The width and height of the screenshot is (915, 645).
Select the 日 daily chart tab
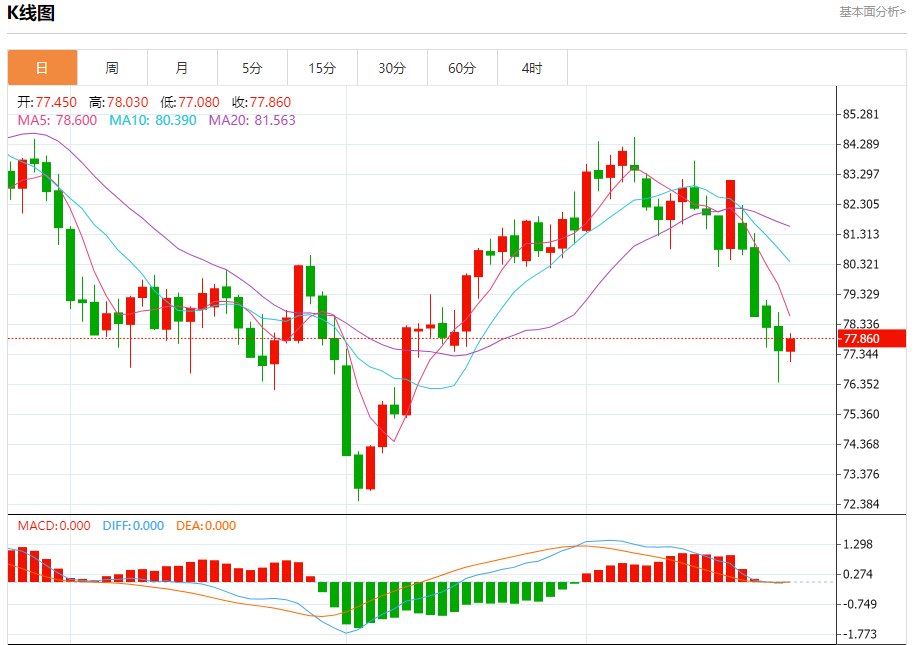coord(42,68)
